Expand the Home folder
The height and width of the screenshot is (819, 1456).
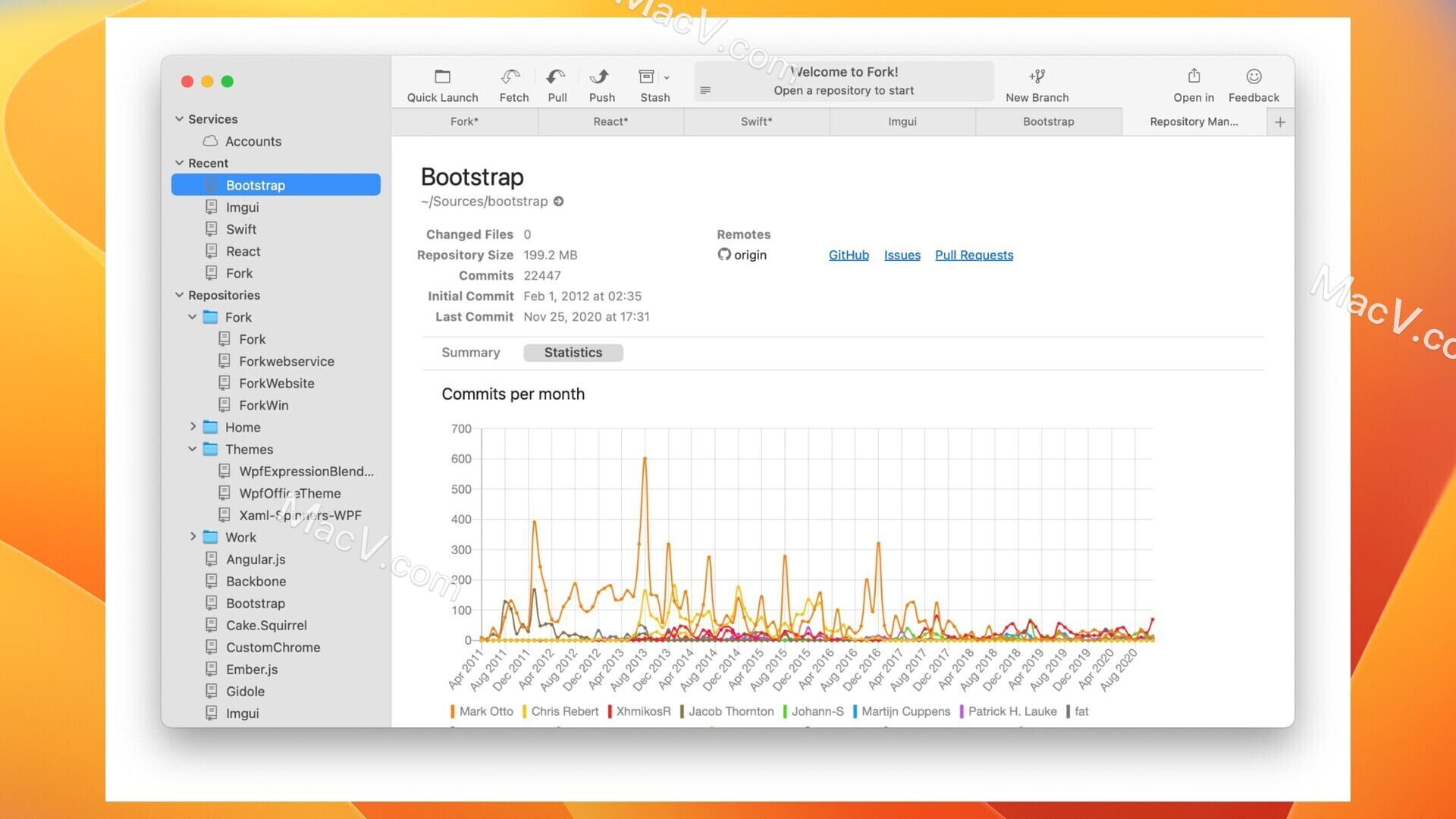pos(193,427)
